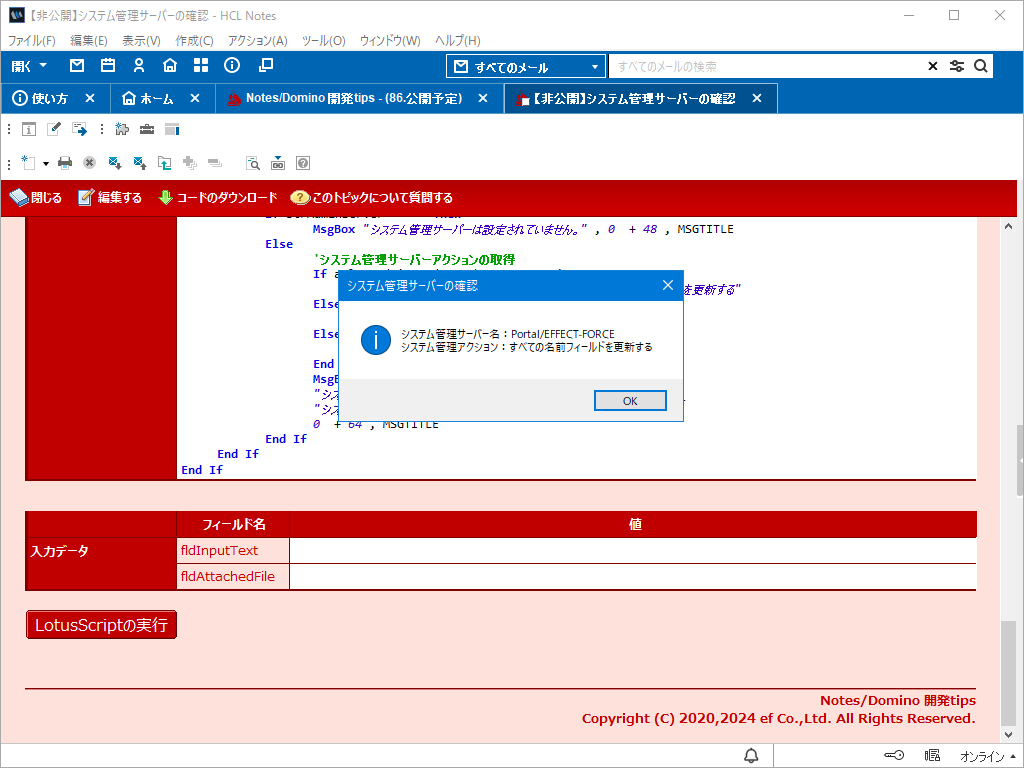
Task: Open the Contacts person icon
Action: tap(139, 66)
